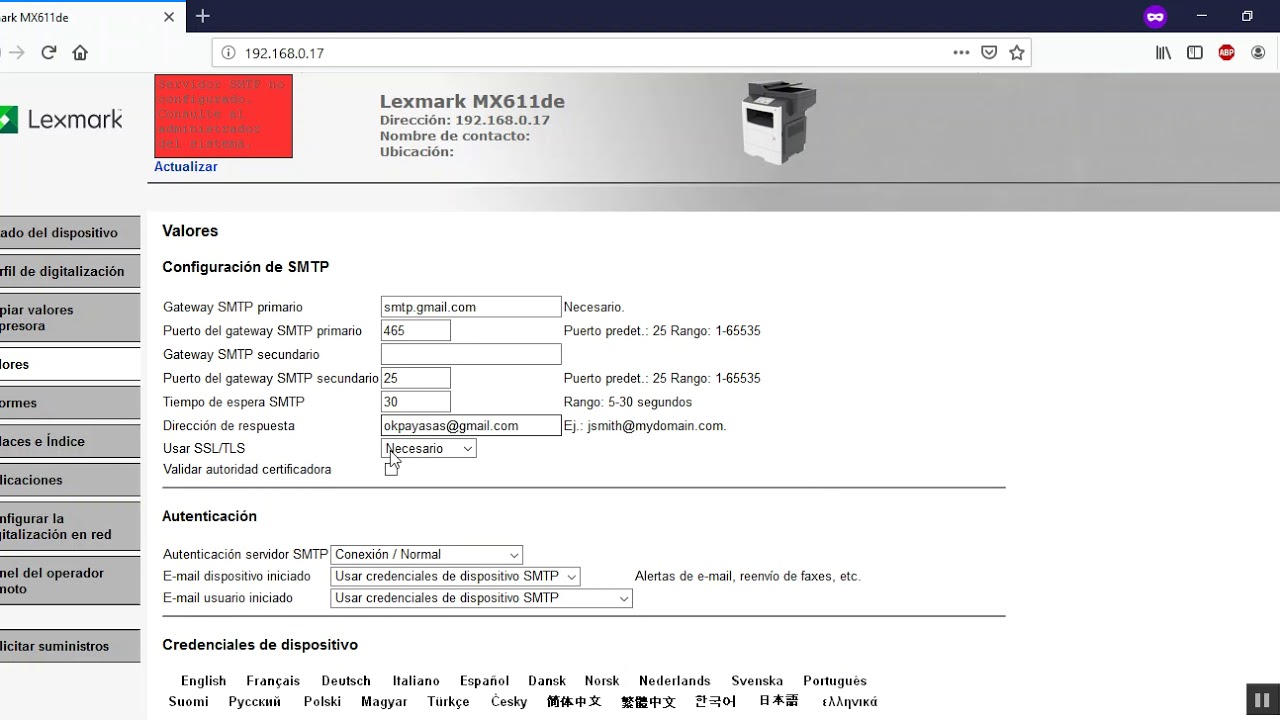This screenshot has width=1280, height=720.
Task: Click the Actualizar link
Action: [186, 167]
